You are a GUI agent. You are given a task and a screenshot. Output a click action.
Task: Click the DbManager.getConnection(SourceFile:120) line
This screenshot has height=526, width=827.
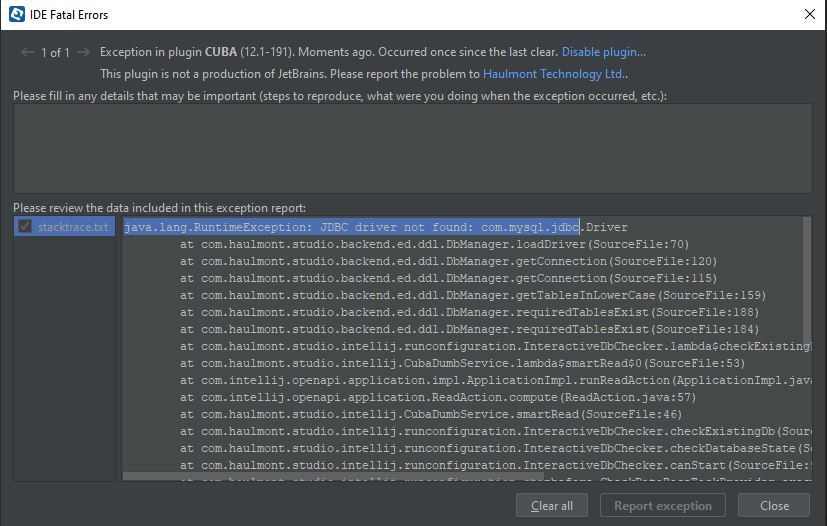[448, 261]
